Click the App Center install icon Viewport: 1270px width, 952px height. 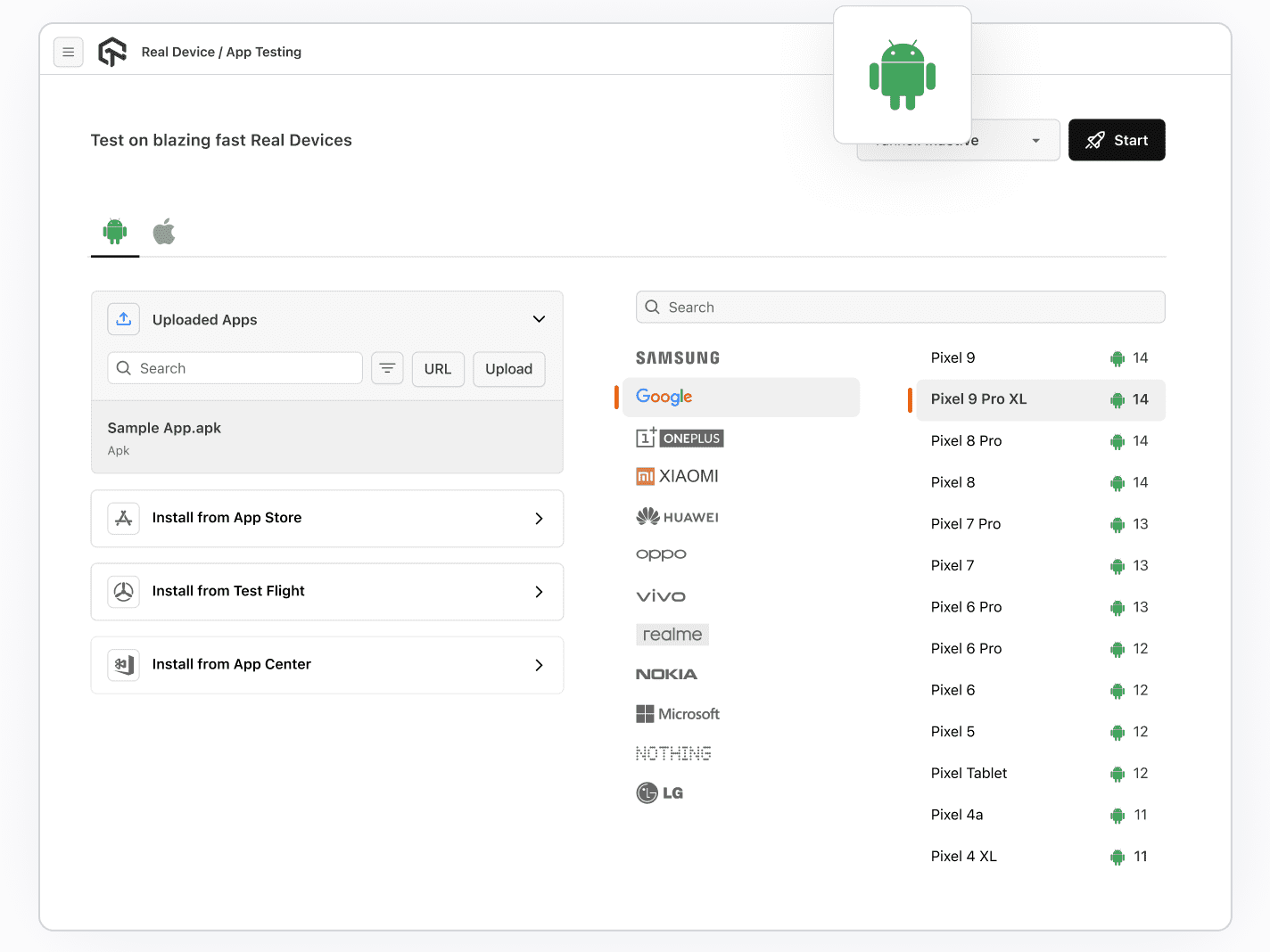(x=123, y=664)
